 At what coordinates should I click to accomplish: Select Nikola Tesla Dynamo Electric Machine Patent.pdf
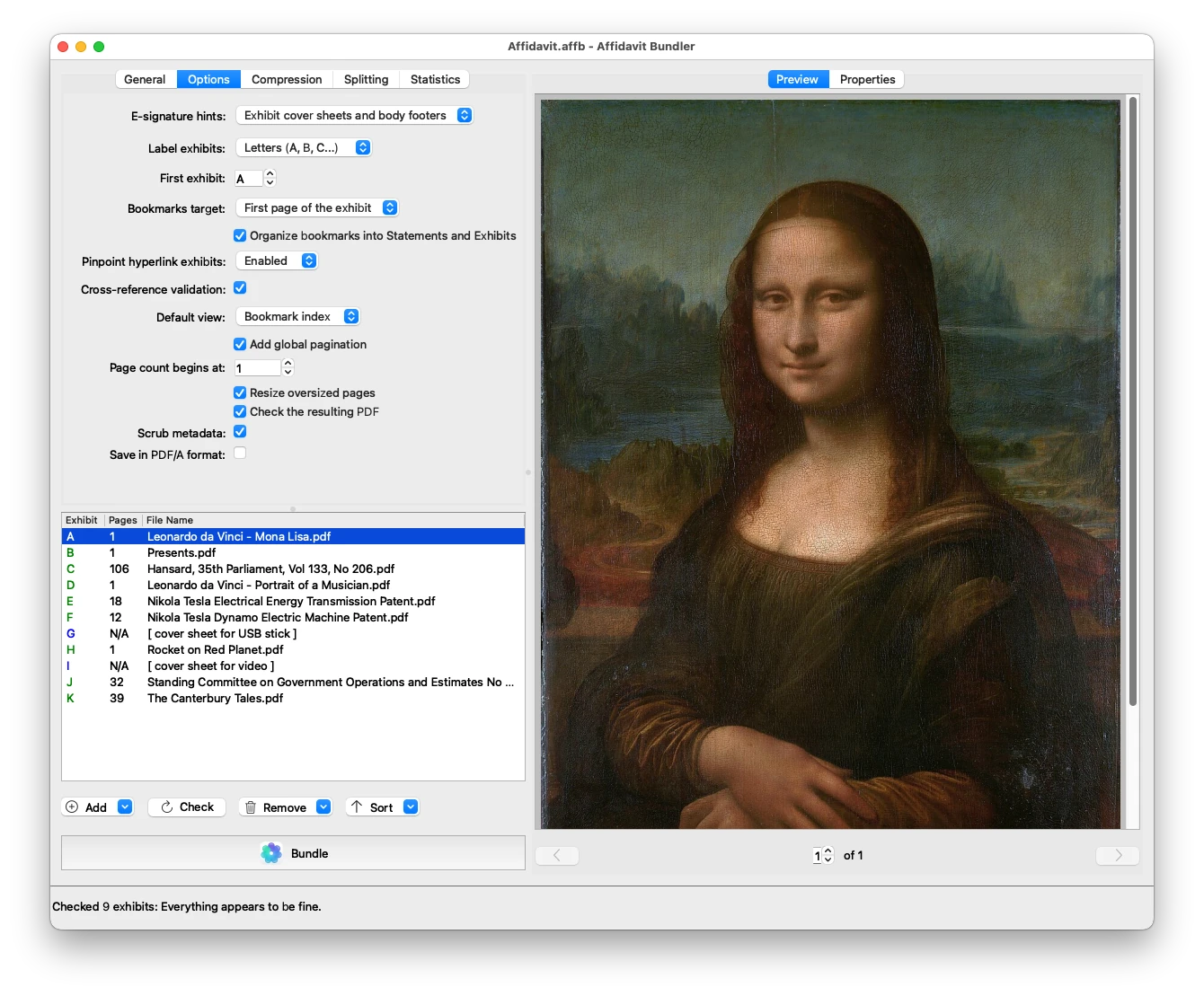[293, 618]
